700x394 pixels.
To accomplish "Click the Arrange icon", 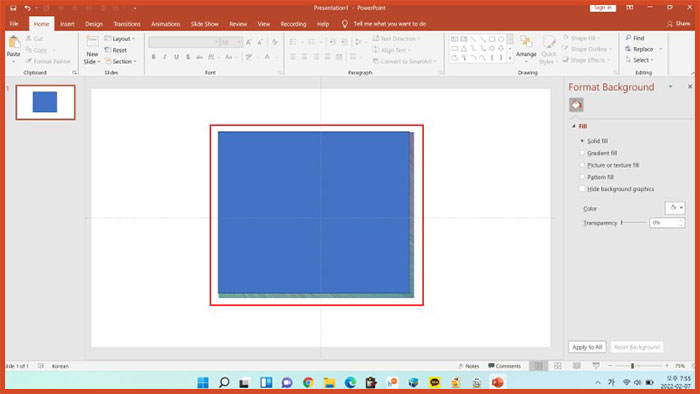I will click(526, 42).
